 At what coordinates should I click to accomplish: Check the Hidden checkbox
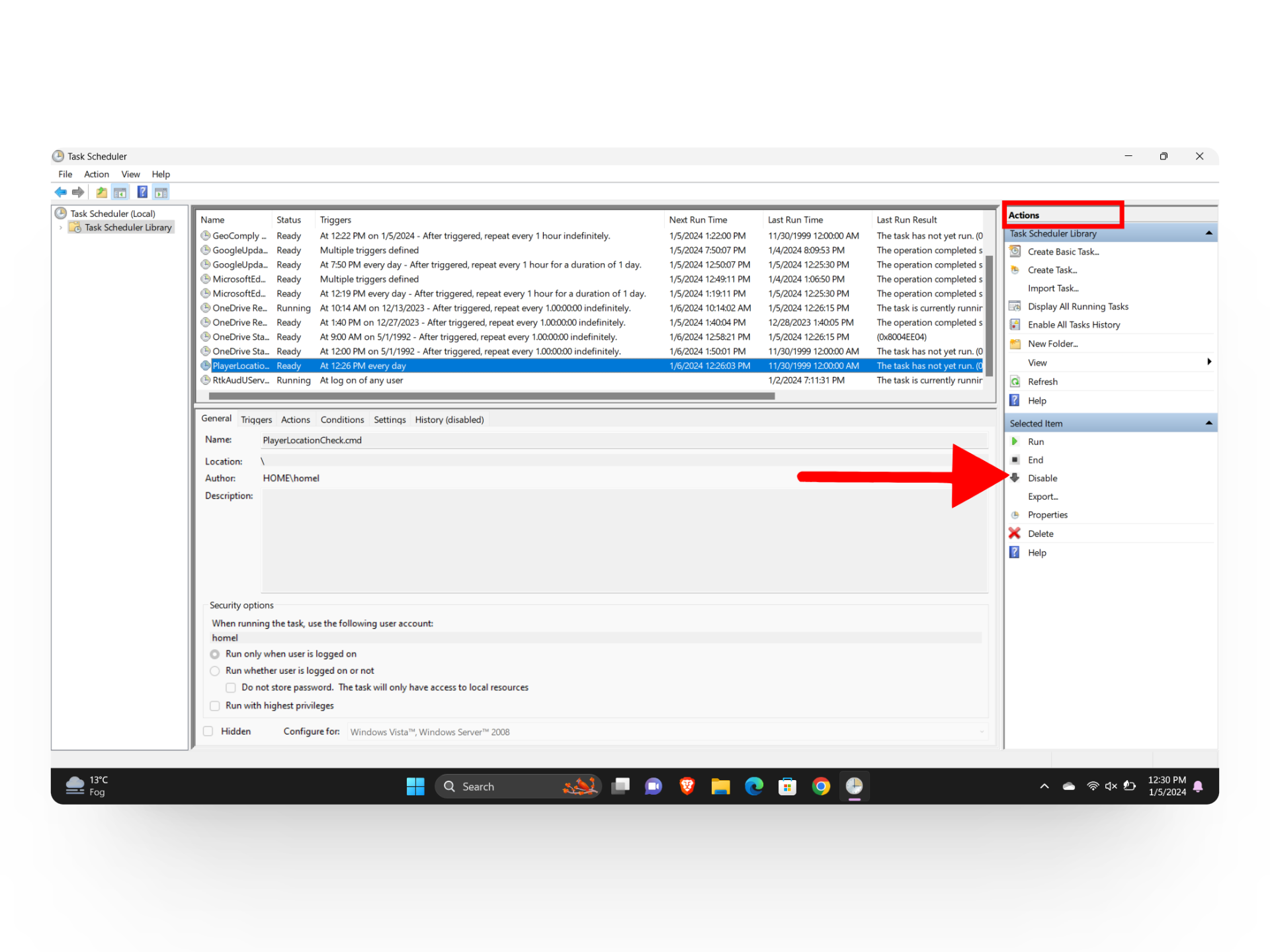coord(208,731)
